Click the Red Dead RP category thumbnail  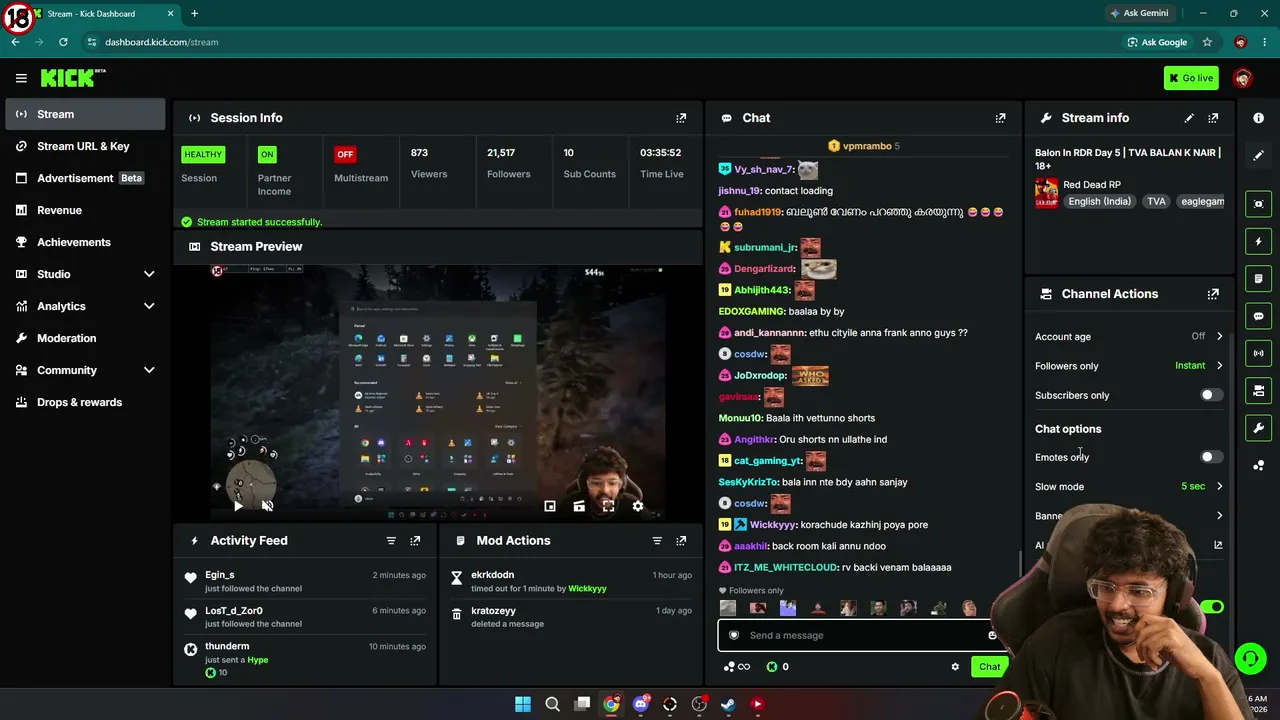[x=1046, y=193]
